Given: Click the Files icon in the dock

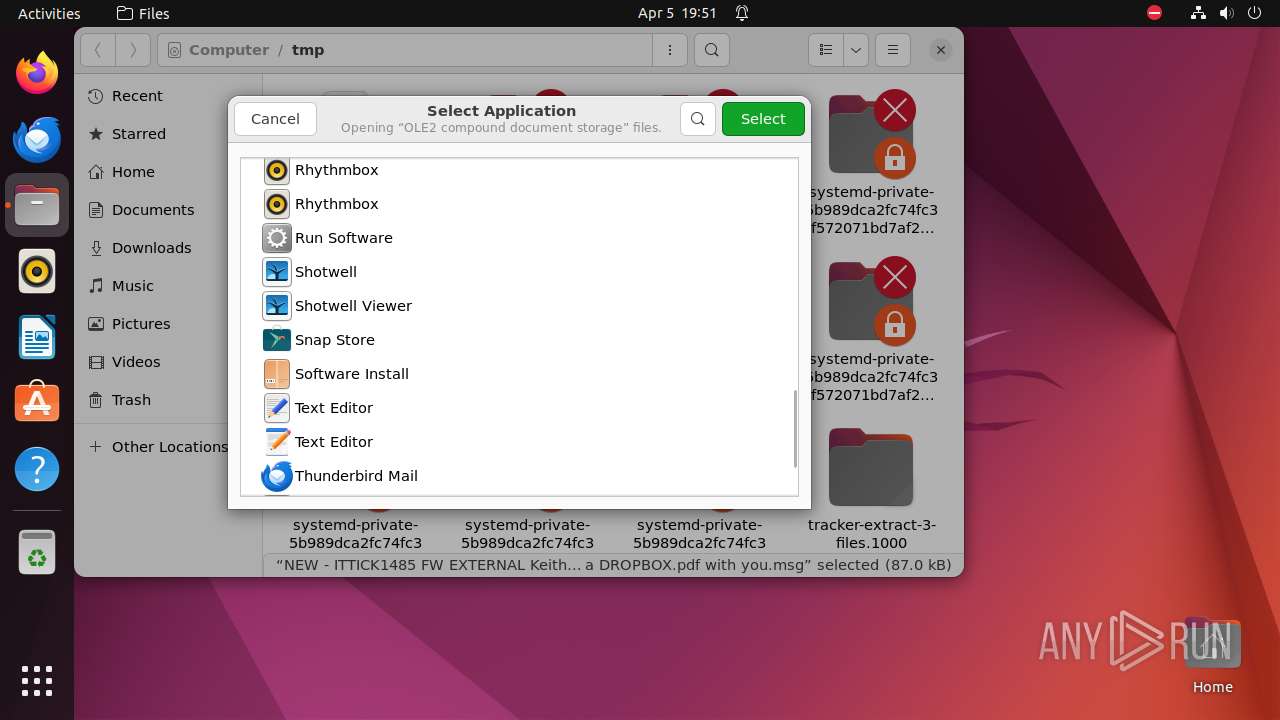Looking at the screenshot, I should 37,205.
